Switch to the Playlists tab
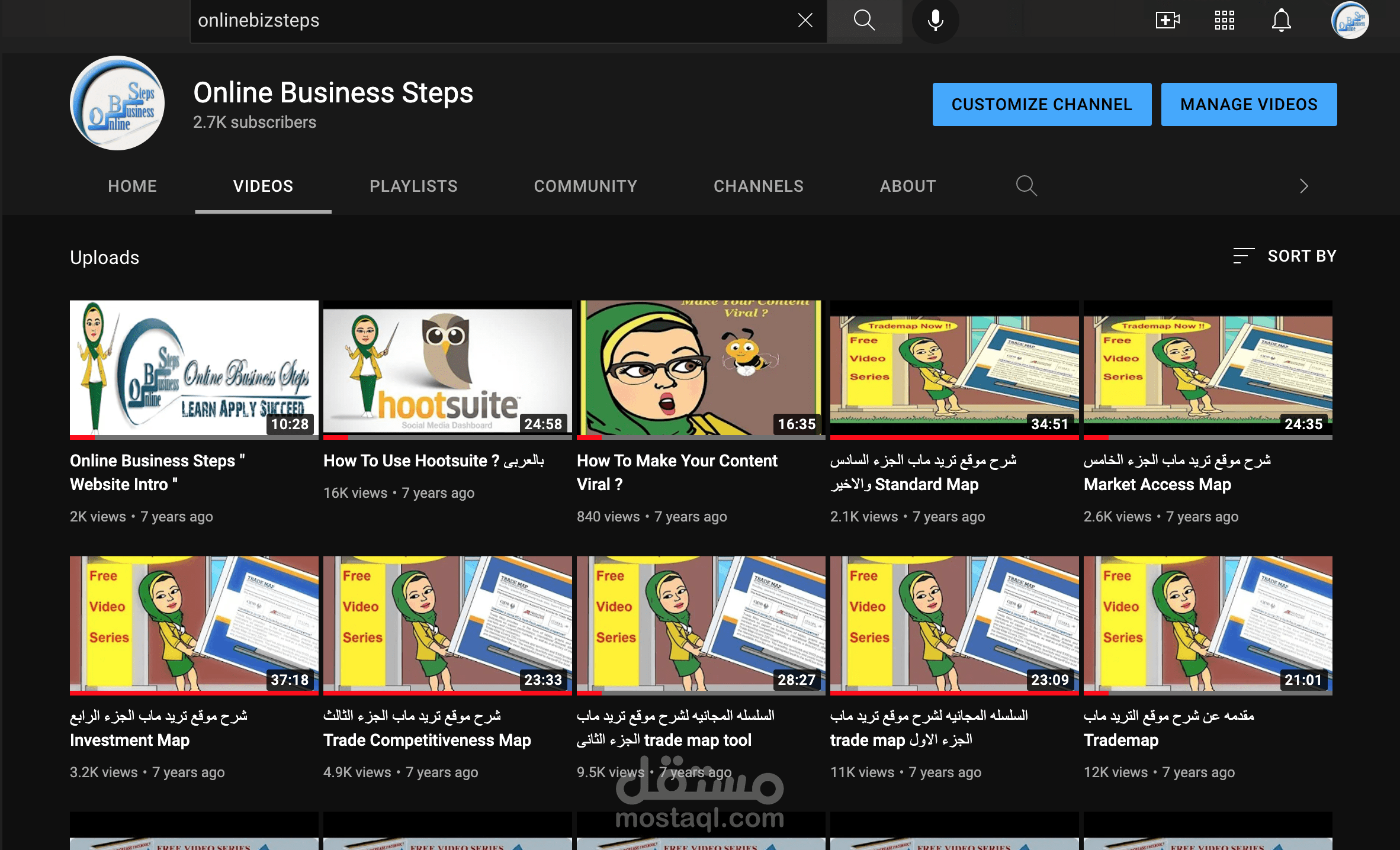The height and width of the screenshot is (850, 1400). click(413, 186)
